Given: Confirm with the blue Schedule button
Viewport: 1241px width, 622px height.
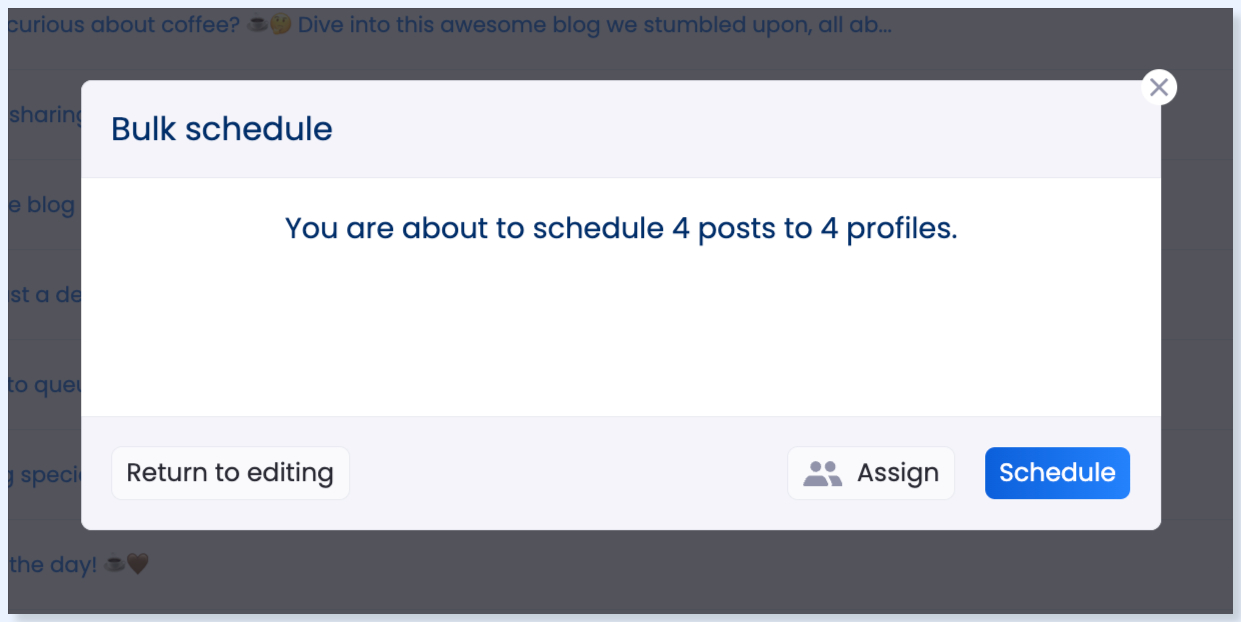Looking at the screenshot, I should 1057,473.
